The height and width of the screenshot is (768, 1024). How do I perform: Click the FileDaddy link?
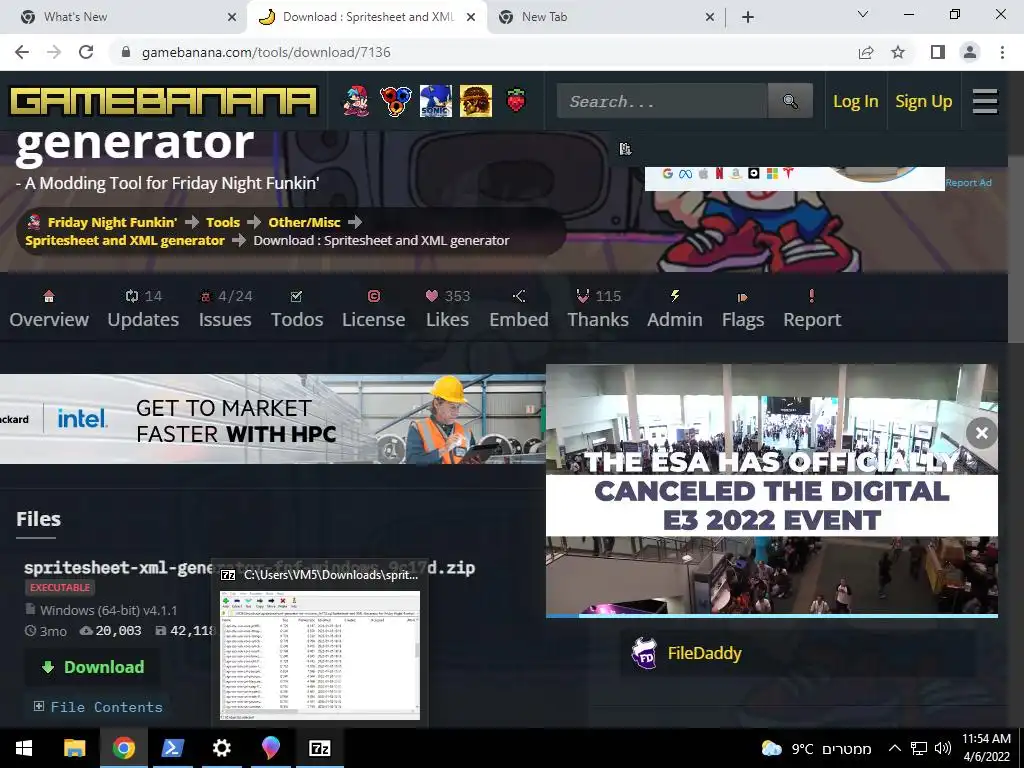(x=704, y=653)
